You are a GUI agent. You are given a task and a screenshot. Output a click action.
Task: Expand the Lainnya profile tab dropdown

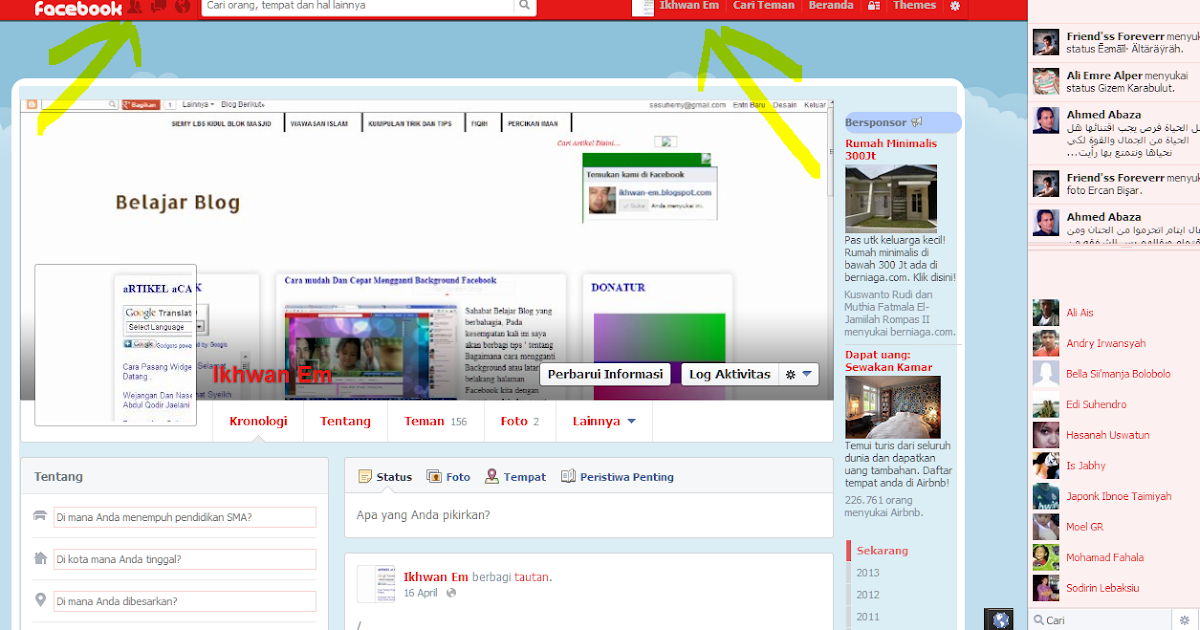pyautogui.click(x=604, y=421)
